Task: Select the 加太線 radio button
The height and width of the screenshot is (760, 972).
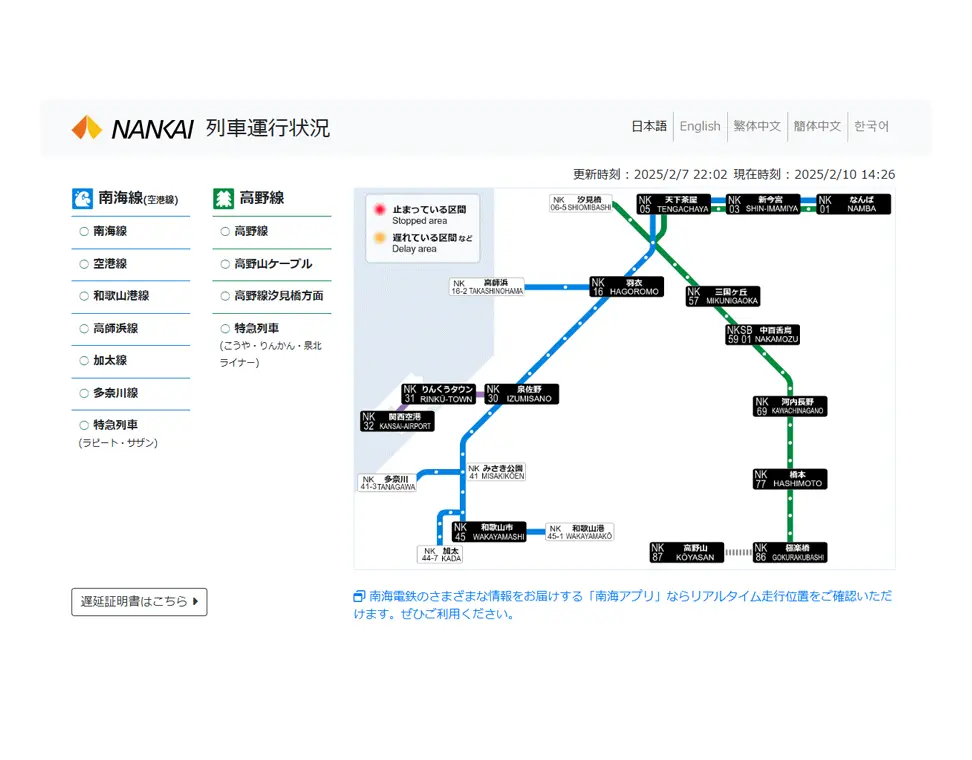Action: pos(84,361)
